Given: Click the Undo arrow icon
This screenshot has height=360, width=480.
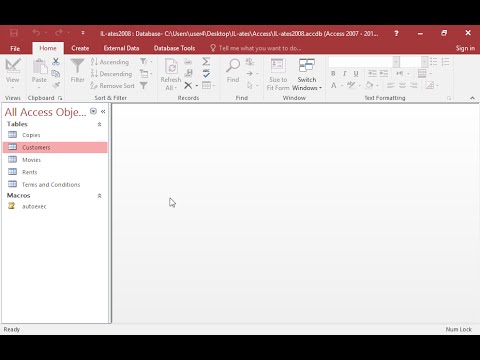Looking at the screenshot, I should coord(36,33).
